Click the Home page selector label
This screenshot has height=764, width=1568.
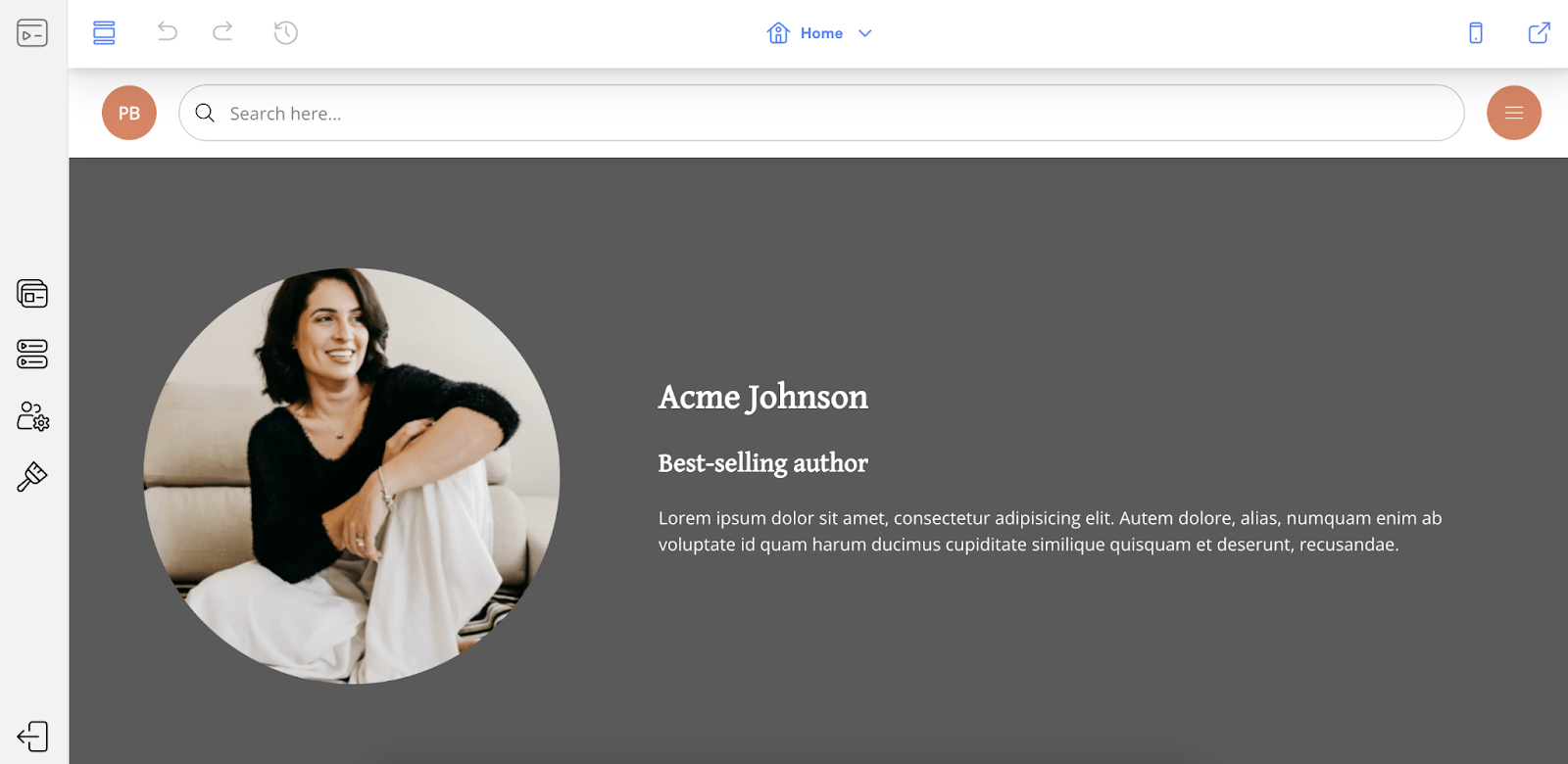[x=821, y=33]
